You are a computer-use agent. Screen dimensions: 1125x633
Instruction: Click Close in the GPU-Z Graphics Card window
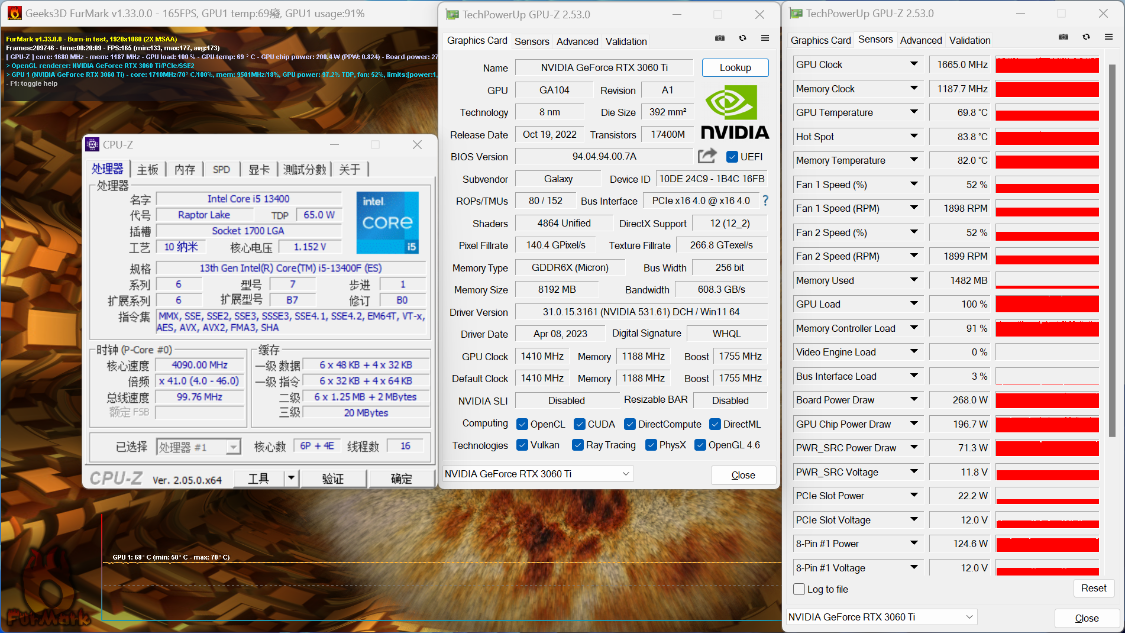(743, 475)
